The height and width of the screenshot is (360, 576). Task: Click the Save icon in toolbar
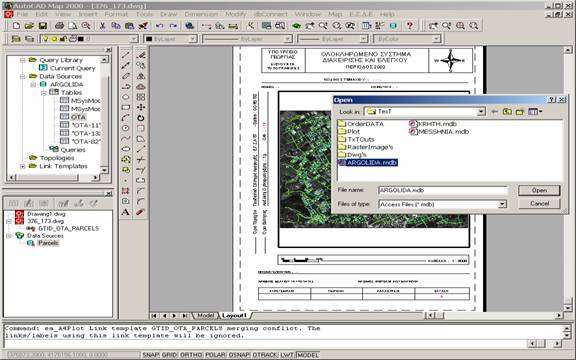pos(43,26)
